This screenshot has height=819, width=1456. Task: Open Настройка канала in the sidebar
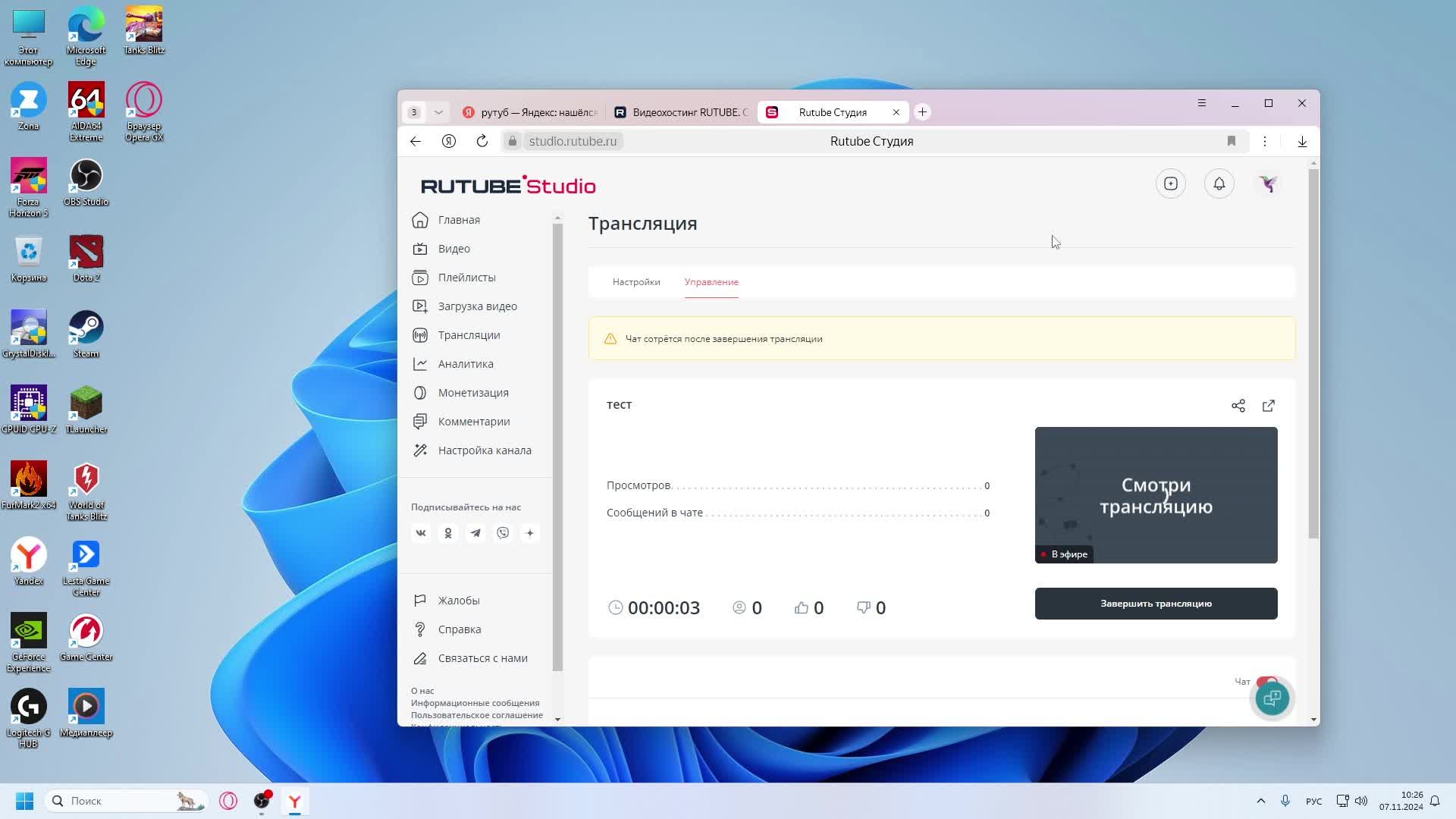point(472,450)
